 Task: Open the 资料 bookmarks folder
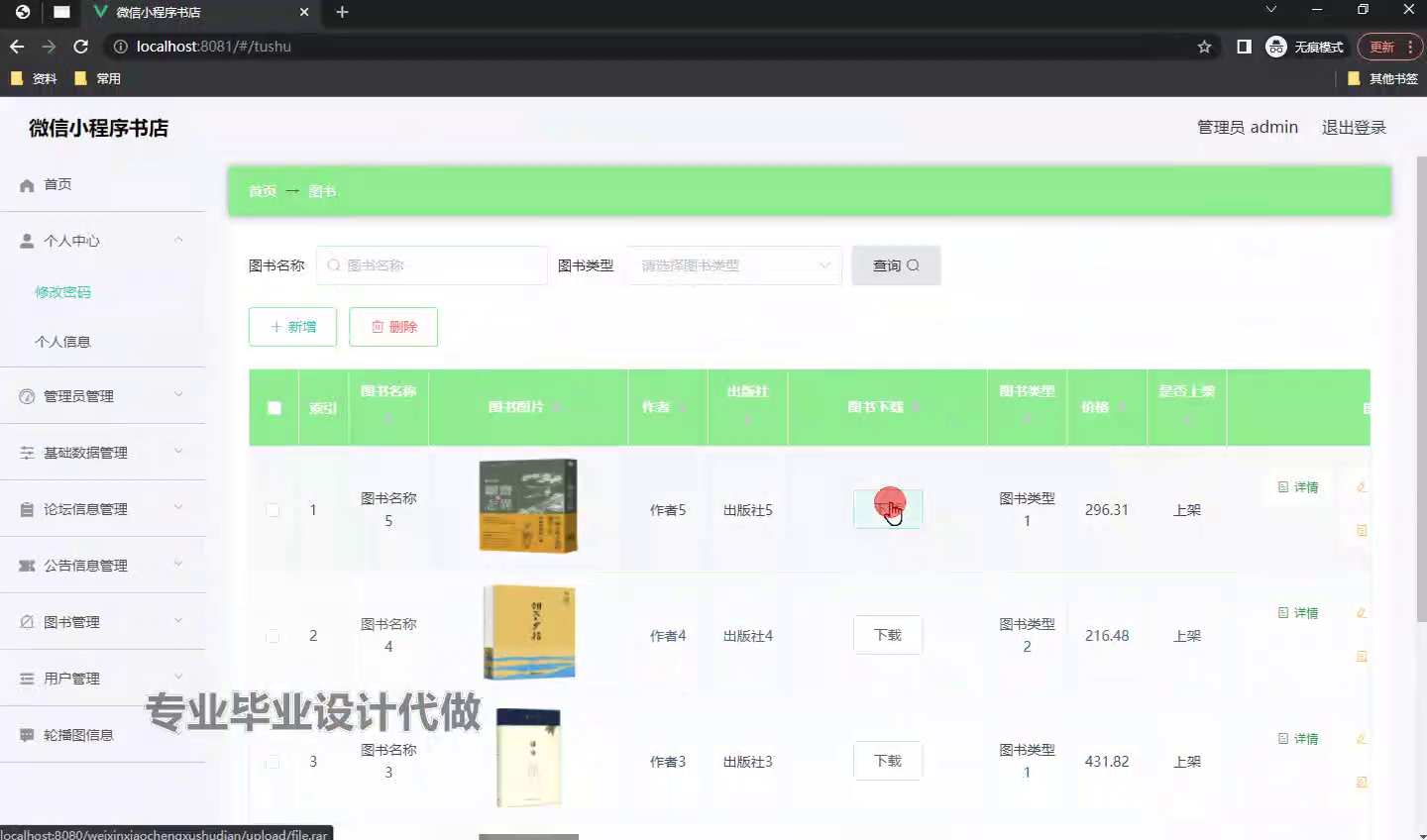(34, 78)
